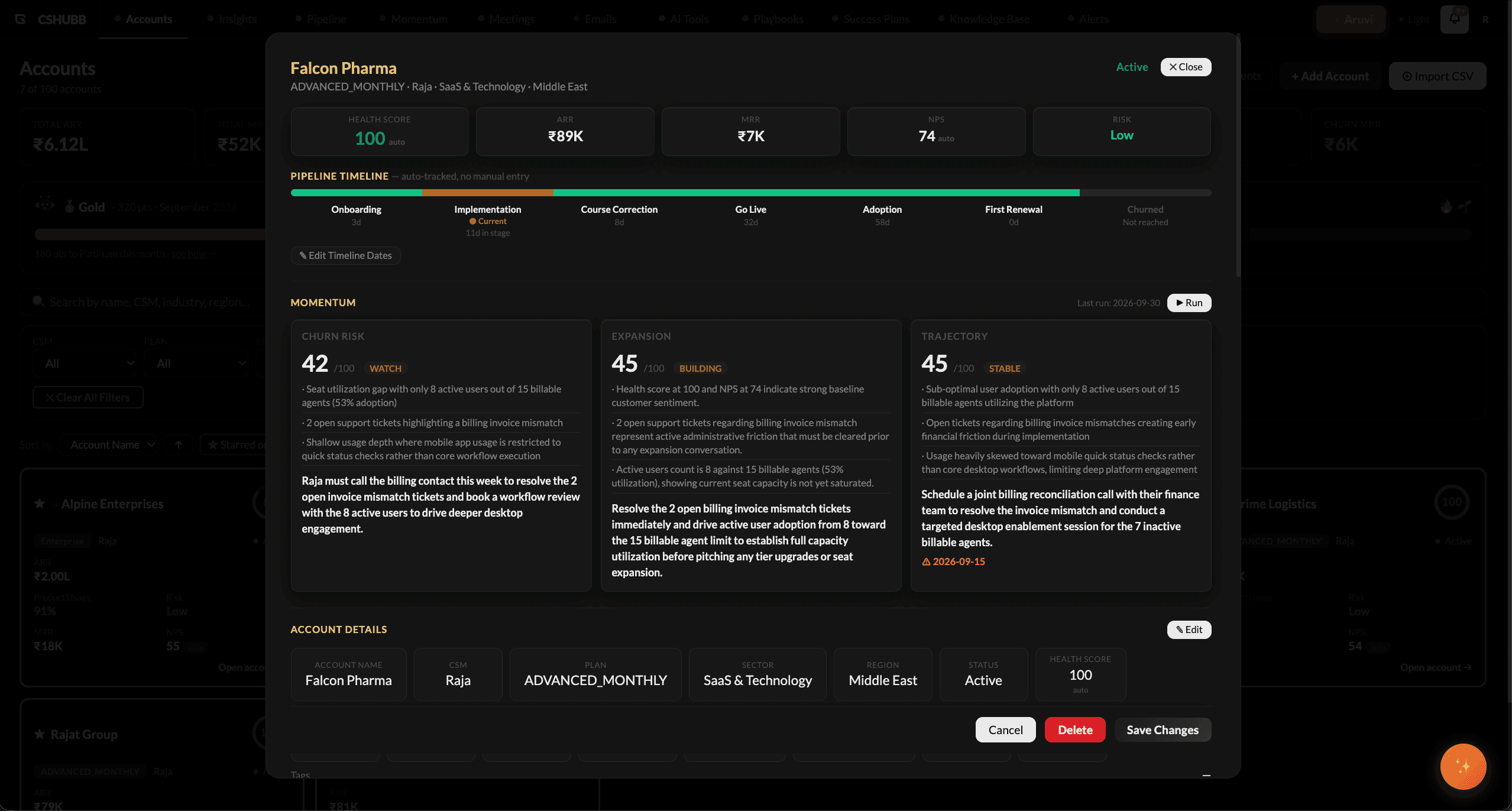The image size is (1512, 811).
Task: Click the Save Changes button
Action: coord(1163,730)
